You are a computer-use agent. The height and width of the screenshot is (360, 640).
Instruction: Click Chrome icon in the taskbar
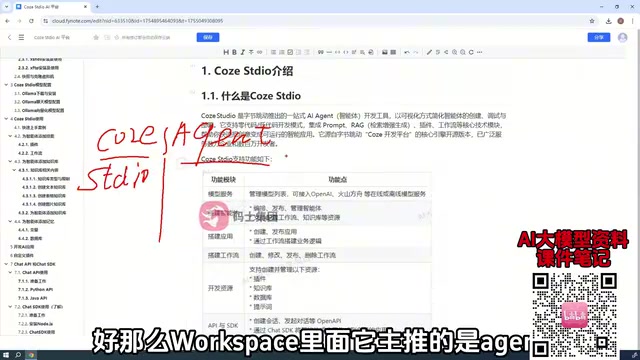[x=31, y=355]
